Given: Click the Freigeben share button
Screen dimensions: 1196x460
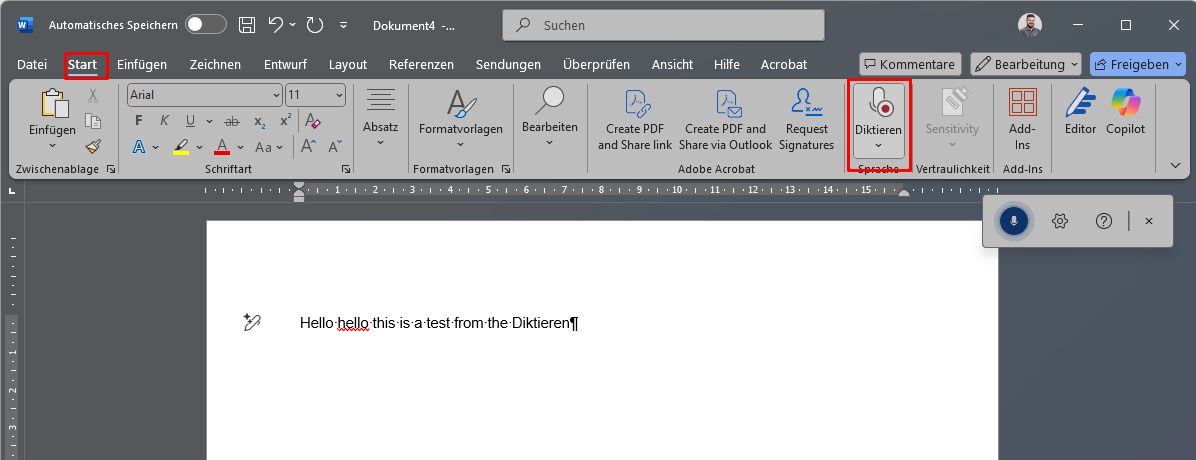Looking at the screenshot, I should (x=1137, y=64).
